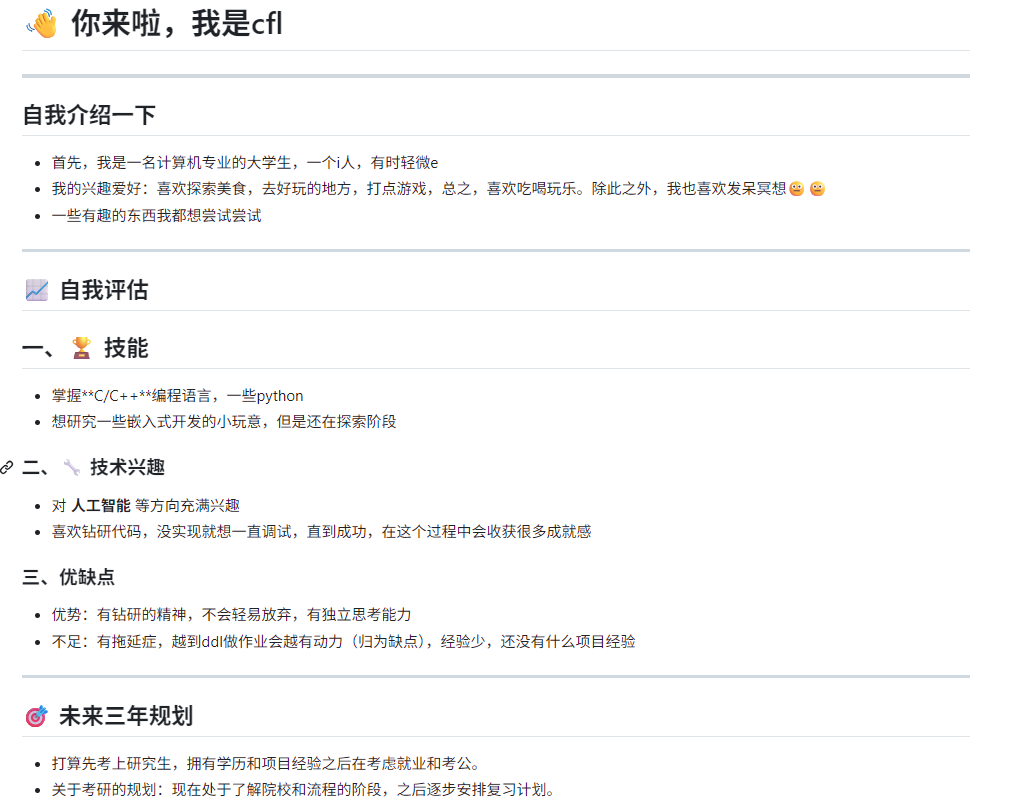Screen dimensions: 1034x806
Task: Select the anchor link icon next to 技术兴趣
Action: pyautogui.click(x=8, y=467)
